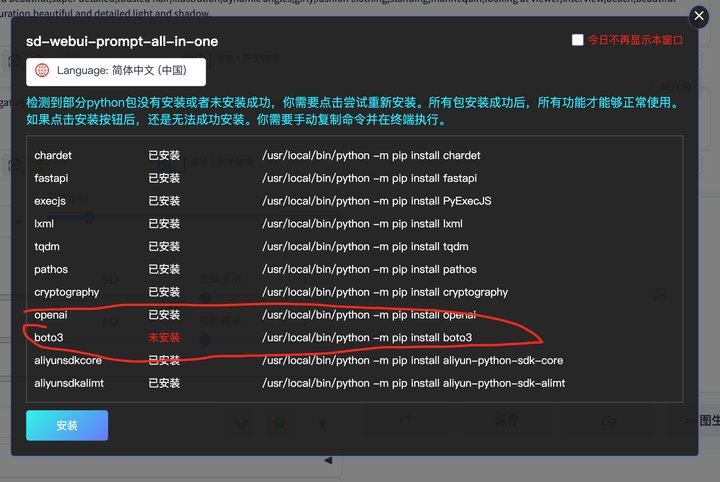
Task: Click the fastapi package name
Action: 51,178
